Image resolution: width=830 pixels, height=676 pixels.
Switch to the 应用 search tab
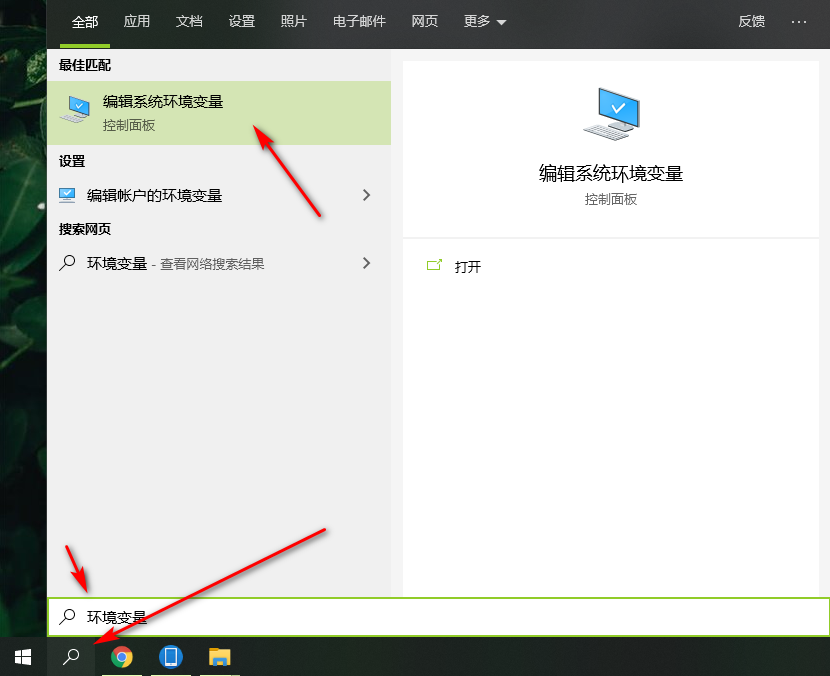(137, 21)
